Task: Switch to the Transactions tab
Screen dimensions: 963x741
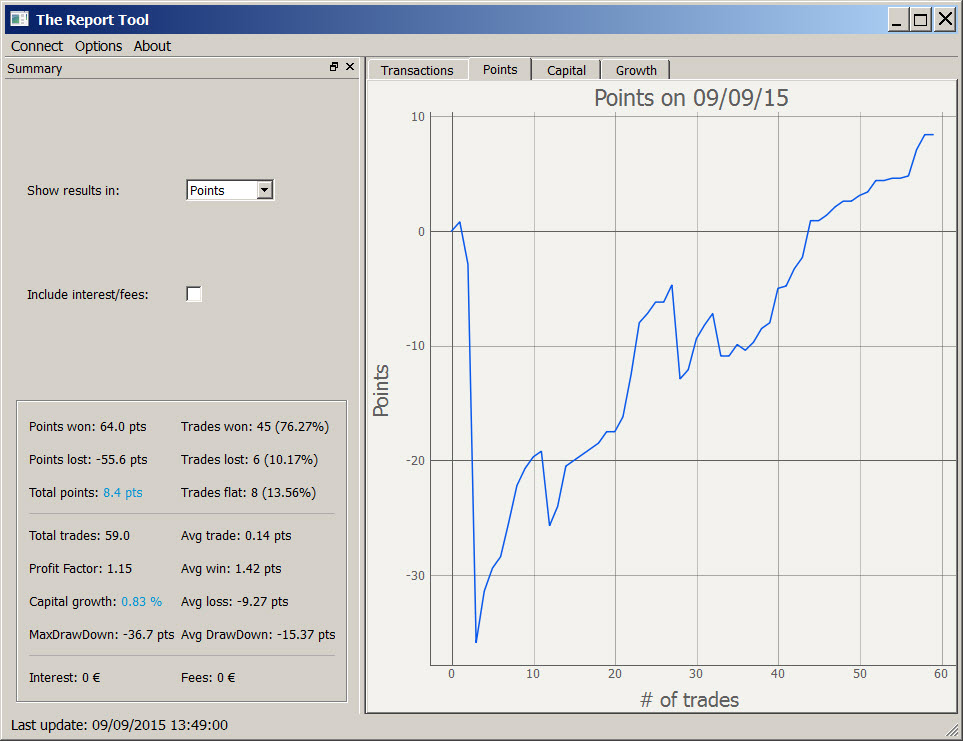Action: click(417, 71)
